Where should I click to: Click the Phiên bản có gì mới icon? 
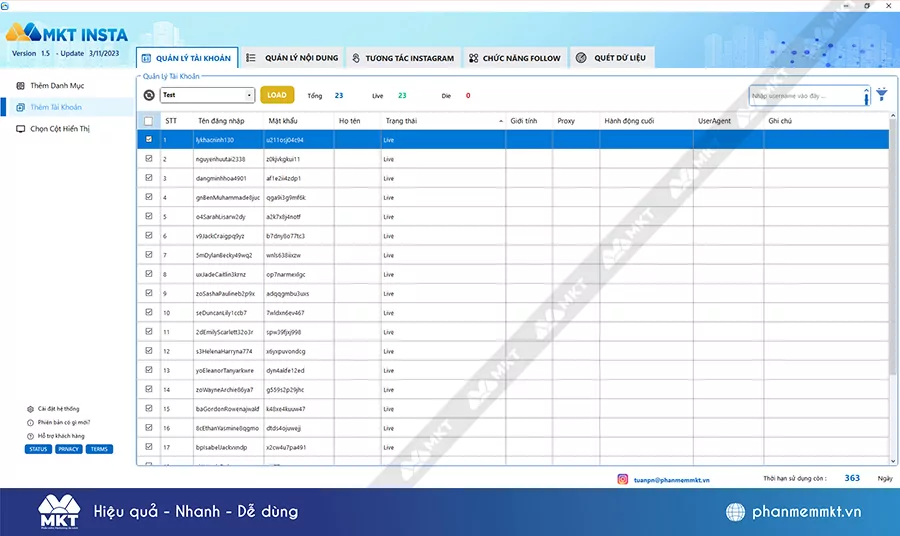pos(30,422)
